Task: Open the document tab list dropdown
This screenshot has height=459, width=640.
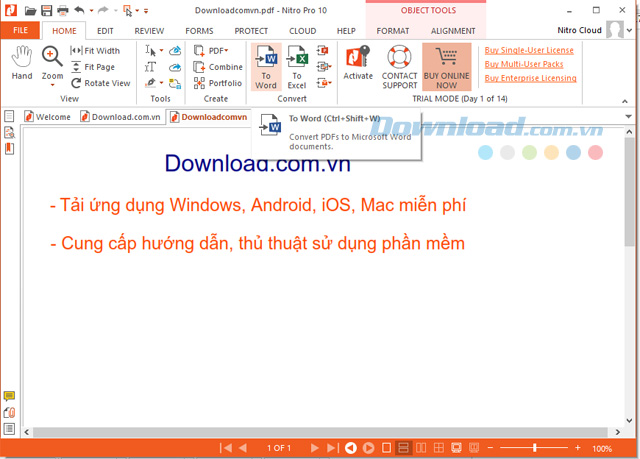Action: [x=629, y=117]
